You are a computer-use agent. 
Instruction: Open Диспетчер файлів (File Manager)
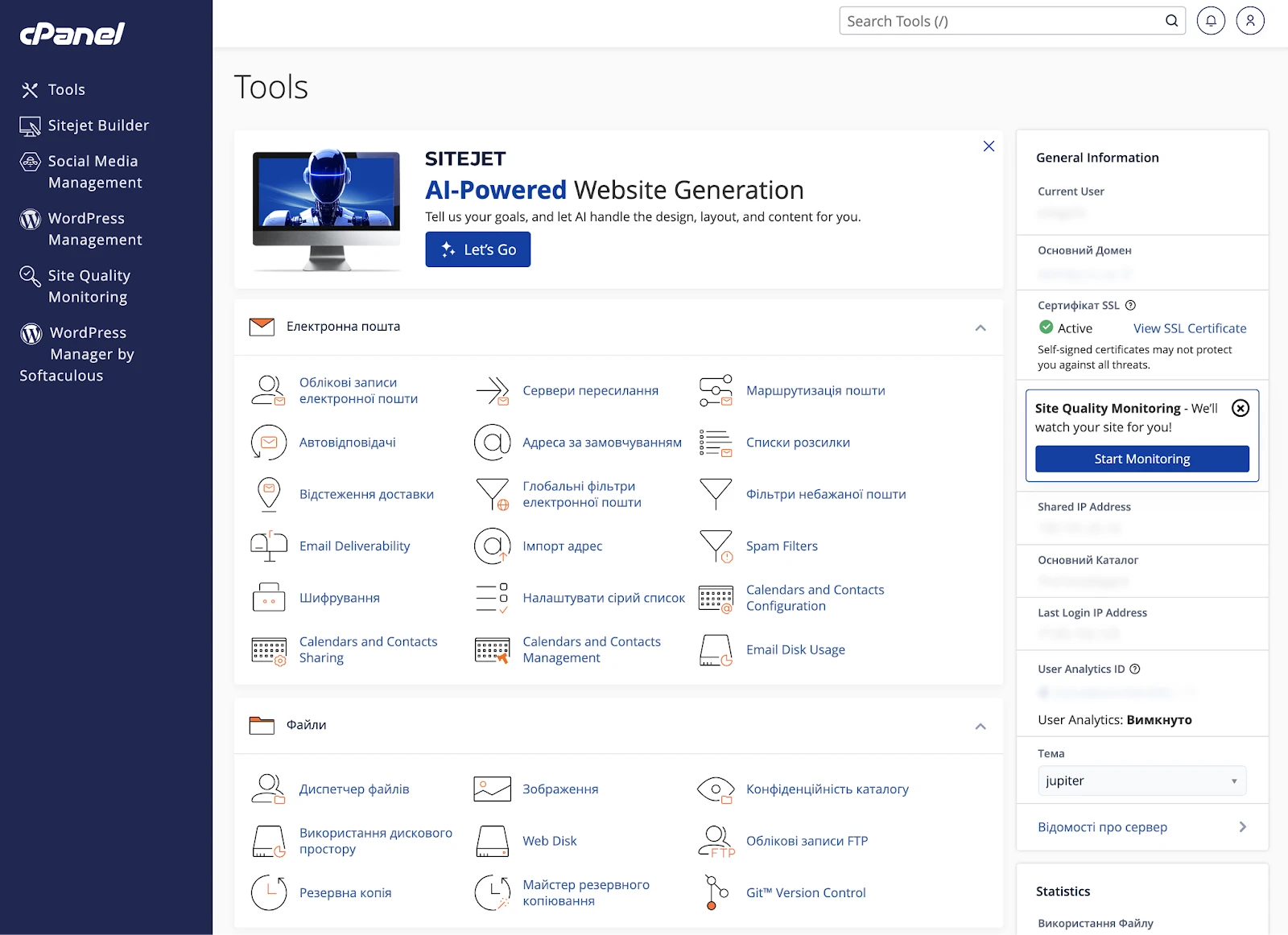tap(354, 789)
